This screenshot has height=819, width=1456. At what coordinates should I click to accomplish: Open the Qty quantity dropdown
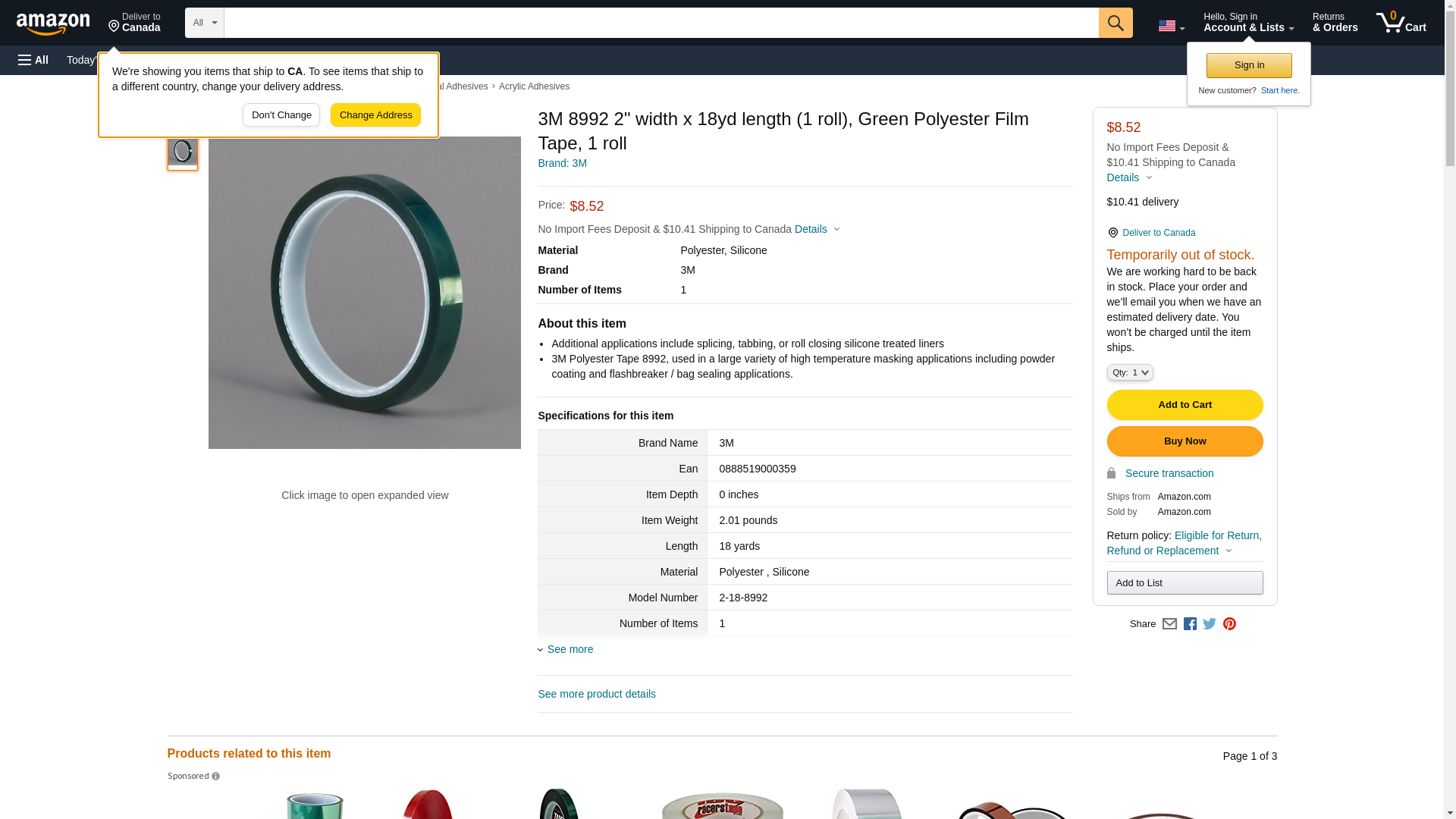point(1129,372)
